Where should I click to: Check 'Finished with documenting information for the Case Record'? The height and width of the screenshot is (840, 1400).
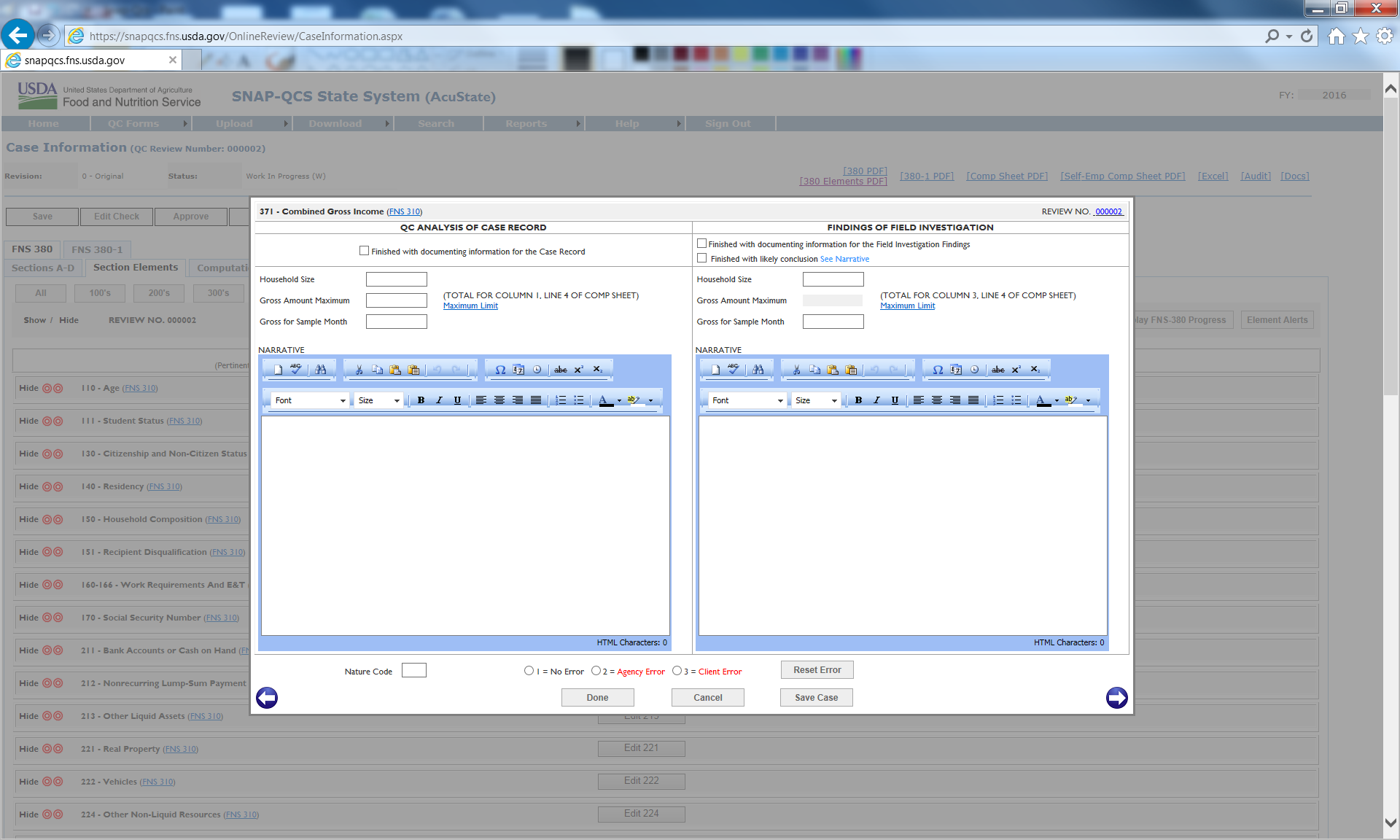tap(364, 251)
